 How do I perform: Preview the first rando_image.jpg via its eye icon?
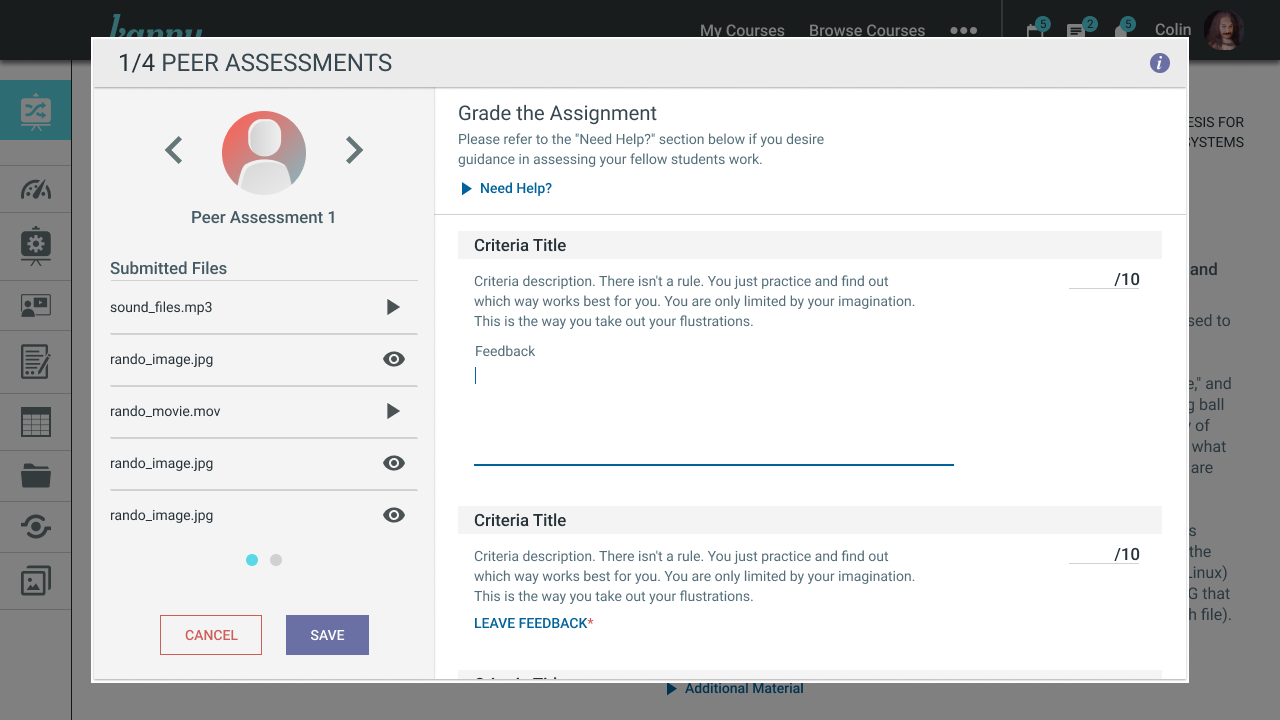pyautogui.click(x=394, y=359)
